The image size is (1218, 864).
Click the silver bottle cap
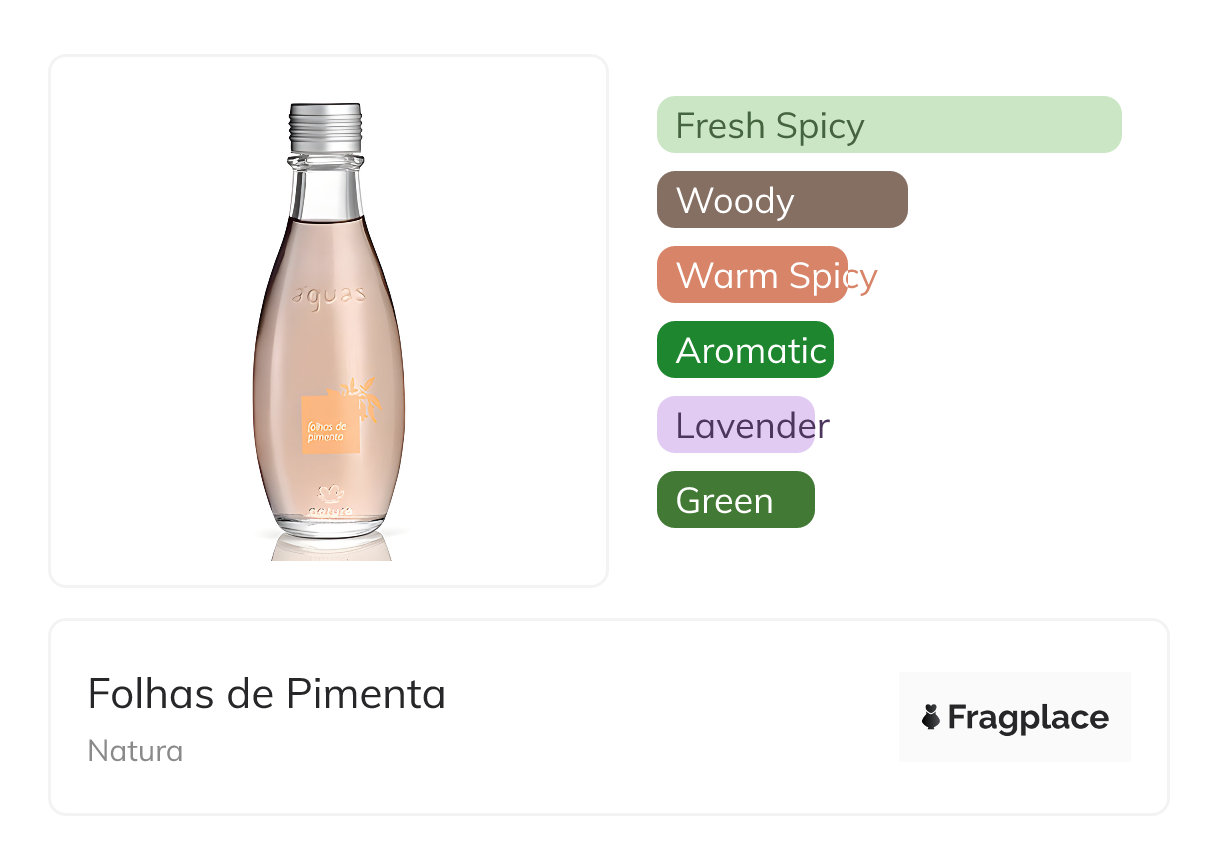click(325, 125)
